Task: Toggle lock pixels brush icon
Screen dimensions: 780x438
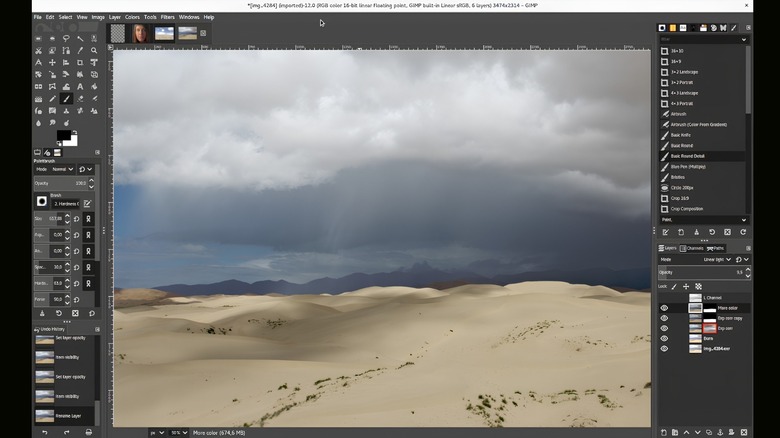Action: 674,287
